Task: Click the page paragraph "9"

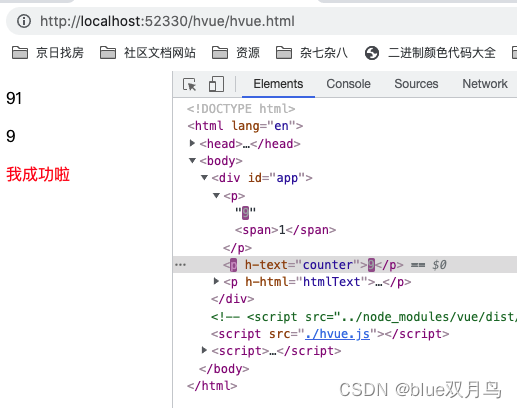Action: pyautogui.click(x=11, y=136)
